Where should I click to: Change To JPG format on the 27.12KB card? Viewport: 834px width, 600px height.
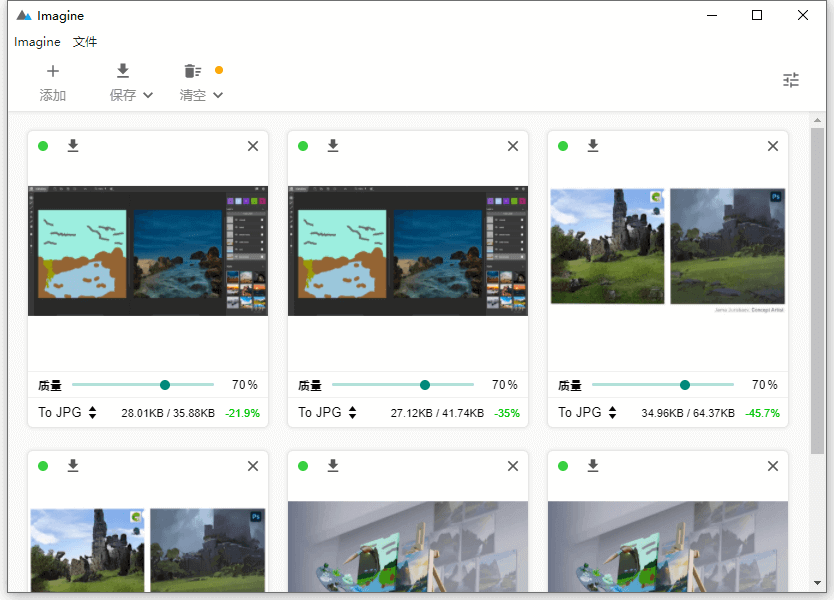(x=327, y=413)
